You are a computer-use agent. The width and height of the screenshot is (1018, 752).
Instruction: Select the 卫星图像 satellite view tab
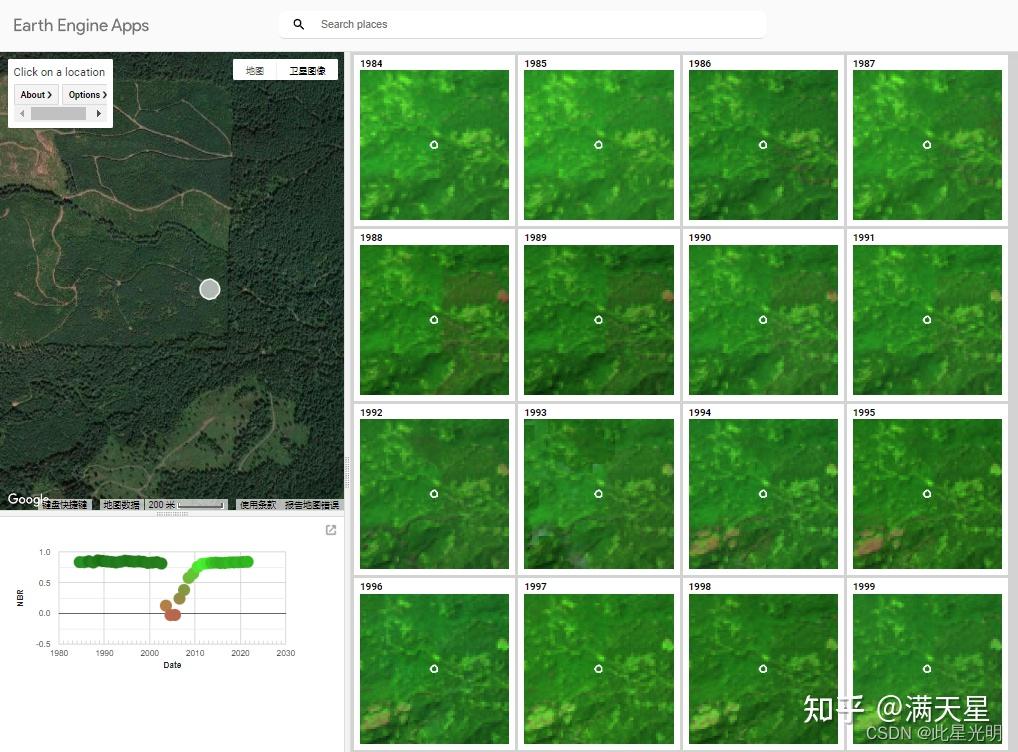307,70
